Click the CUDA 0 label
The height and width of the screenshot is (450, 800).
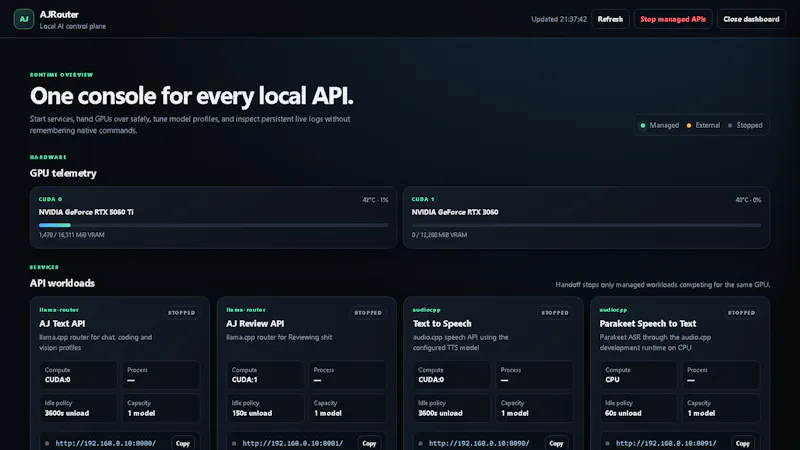point(51,199)
